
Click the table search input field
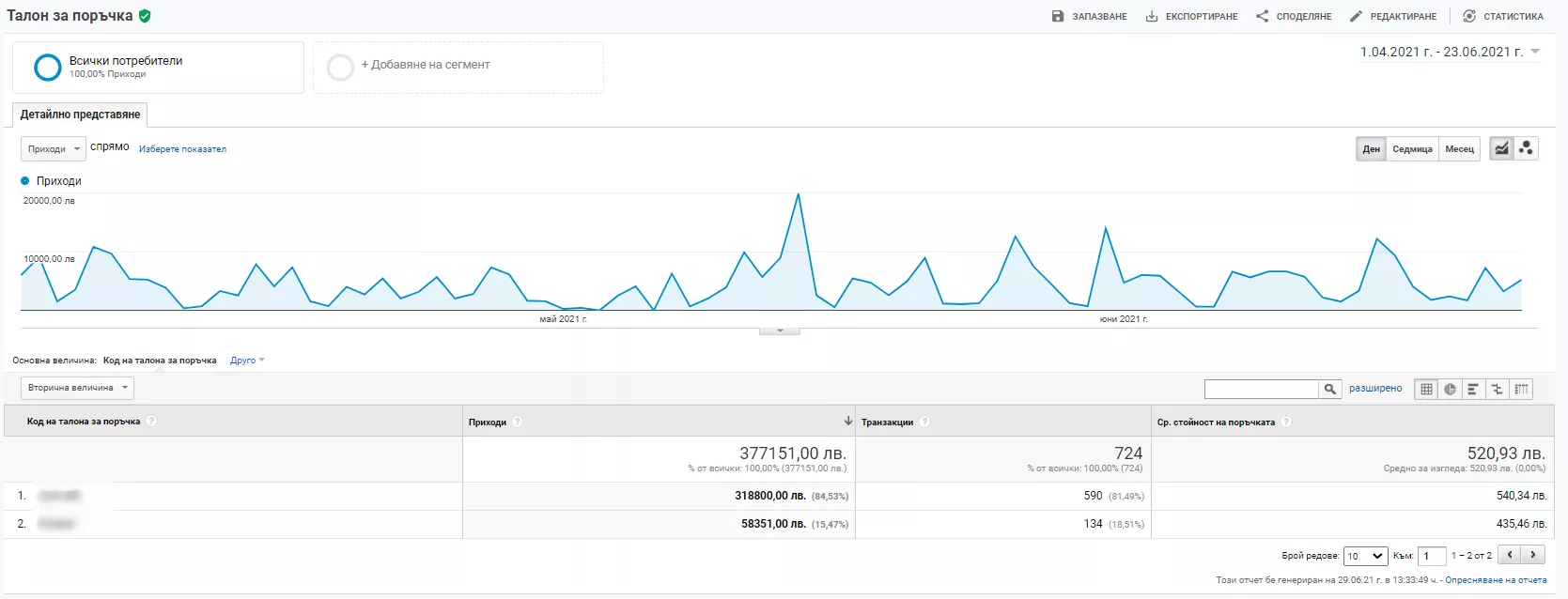click(1262, 389)
